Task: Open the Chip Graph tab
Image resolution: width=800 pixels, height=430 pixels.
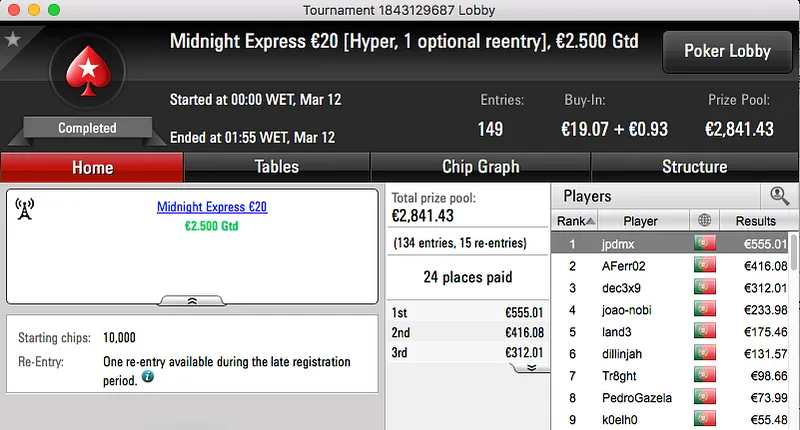Action: click(480, 167)
